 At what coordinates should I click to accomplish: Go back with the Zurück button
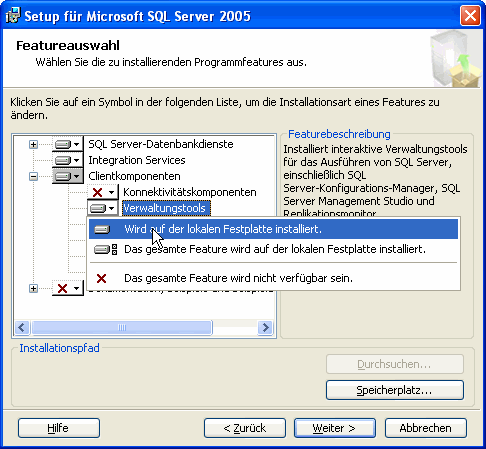coord(245,428)
